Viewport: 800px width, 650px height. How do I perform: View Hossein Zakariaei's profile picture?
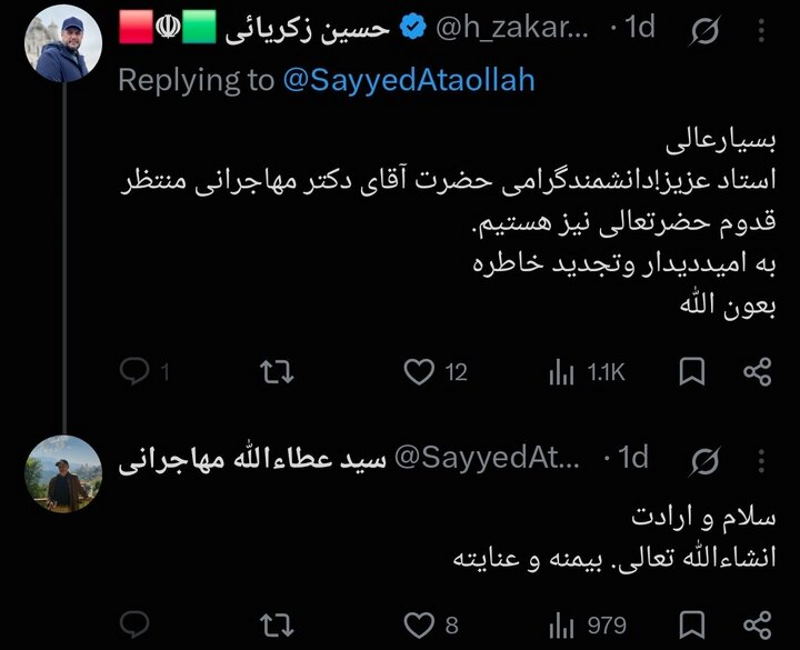(x=63, y=43)
